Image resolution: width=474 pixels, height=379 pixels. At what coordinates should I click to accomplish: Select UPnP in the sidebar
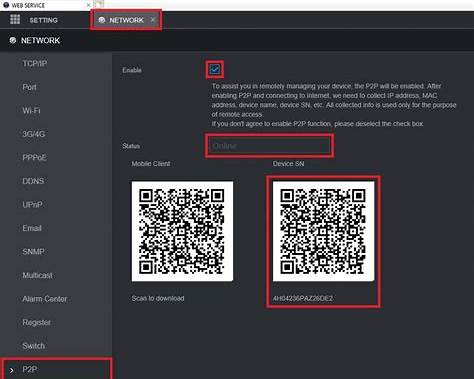(x=32, y=205)
